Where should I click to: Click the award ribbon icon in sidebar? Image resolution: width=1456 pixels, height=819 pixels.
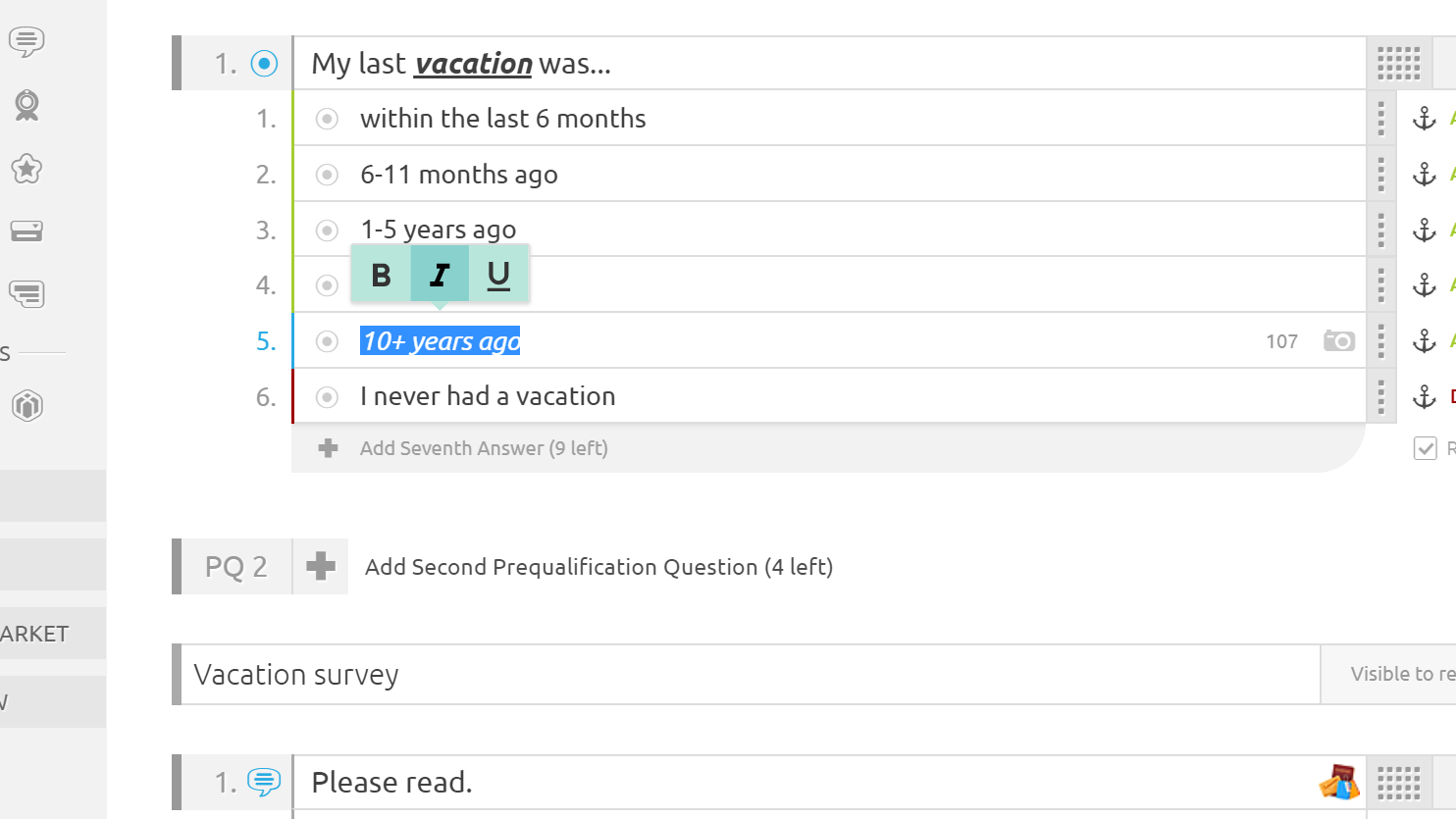pos(26,105)
